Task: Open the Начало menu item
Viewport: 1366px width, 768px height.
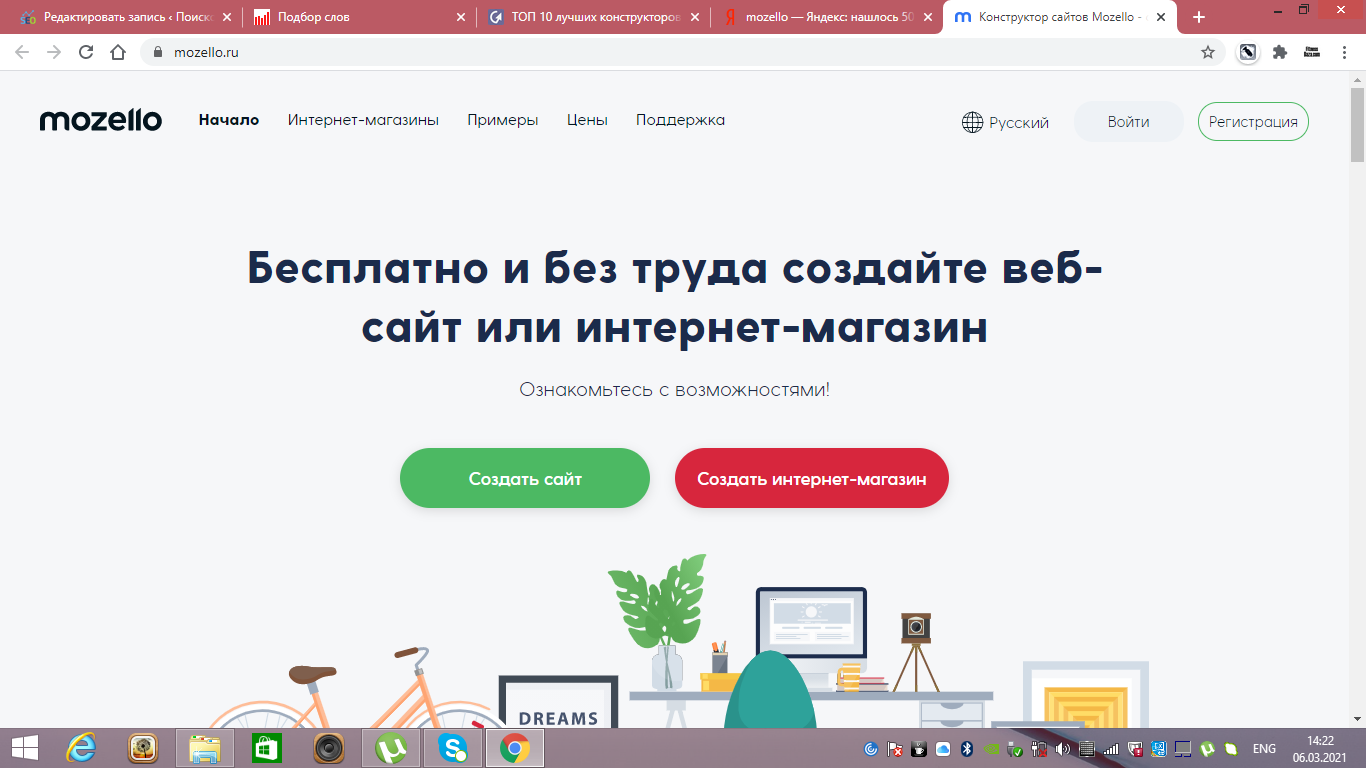Action: coord(229,120)
